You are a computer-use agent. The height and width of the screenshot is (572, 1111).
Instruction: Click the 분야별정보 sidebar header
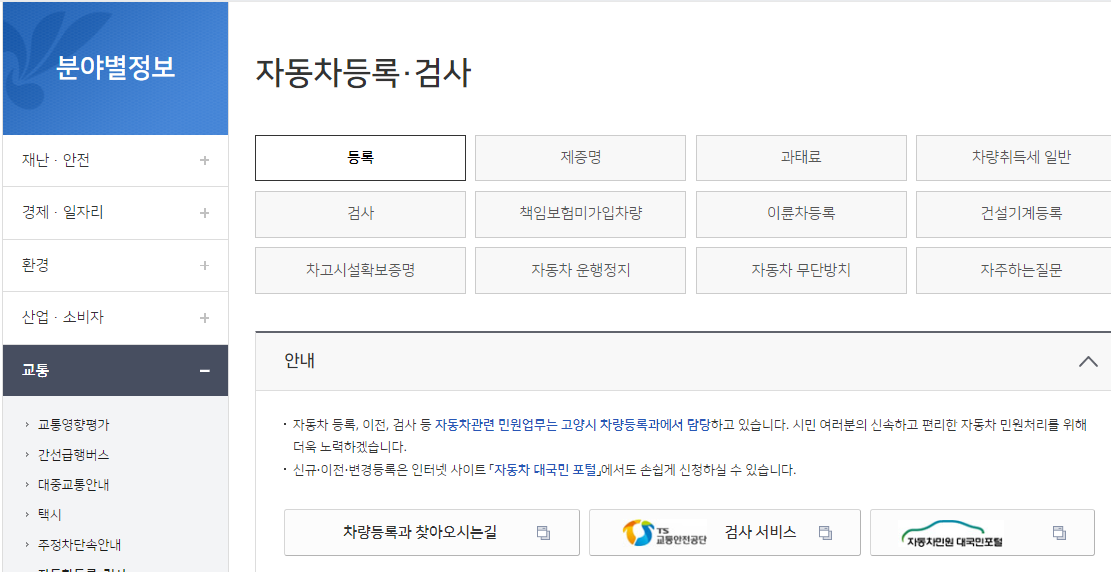[115, 68]
